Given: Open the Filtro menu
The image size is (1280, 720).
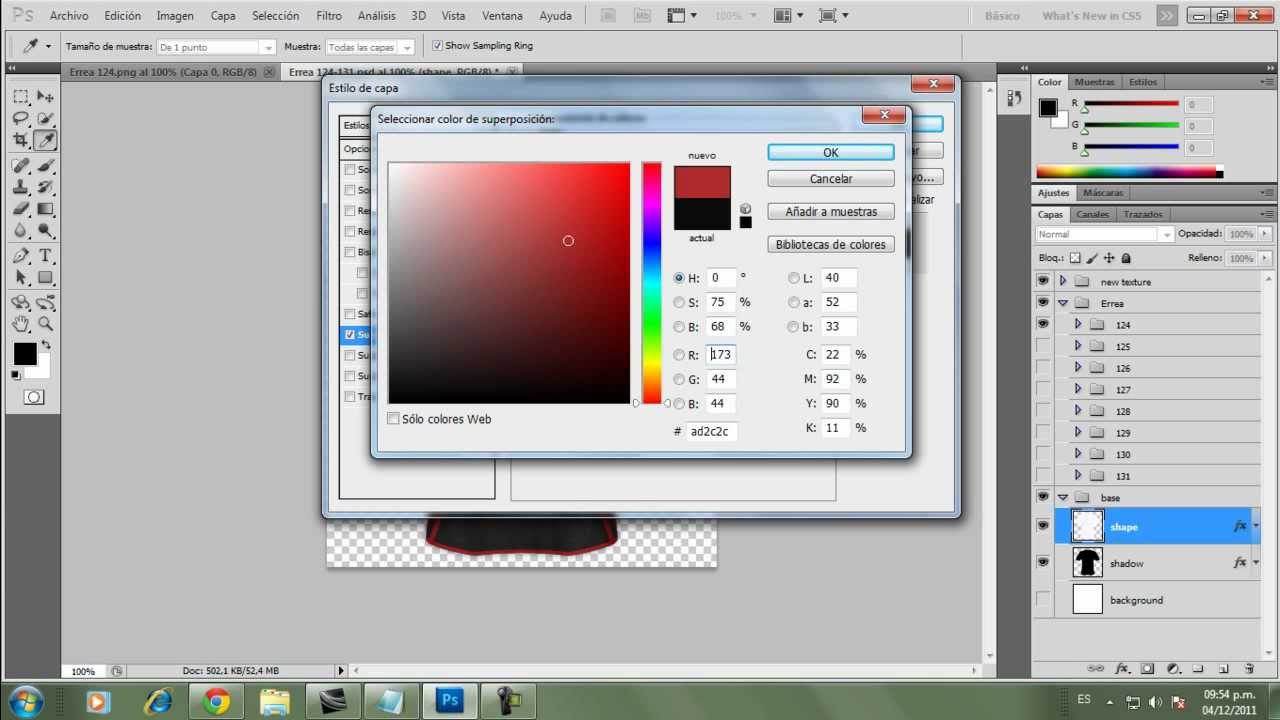Looking at the screenshot, I should click(328, 16).
